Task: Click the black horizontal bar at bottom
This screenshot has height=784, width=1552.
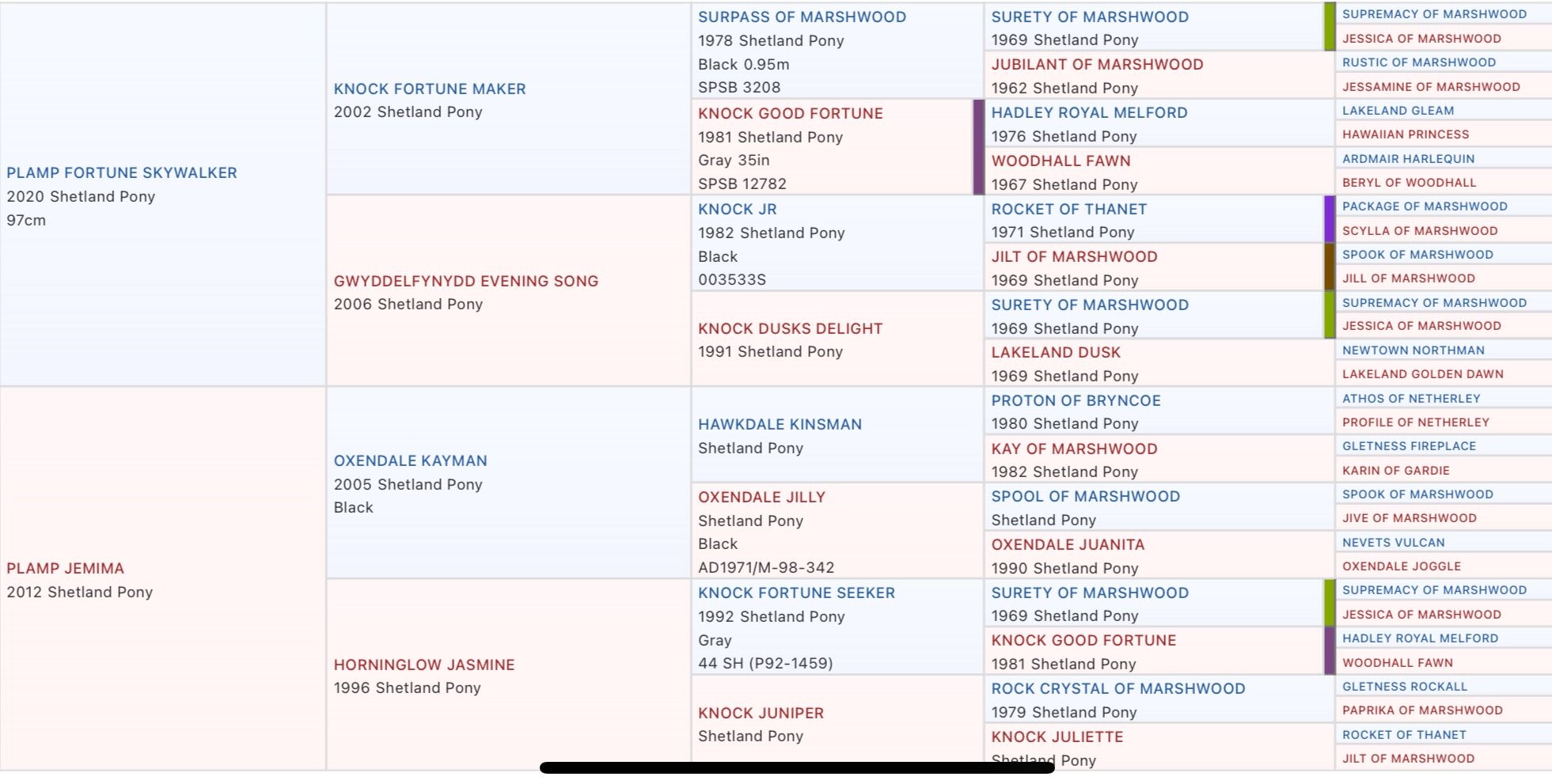Action: point(796,767)
